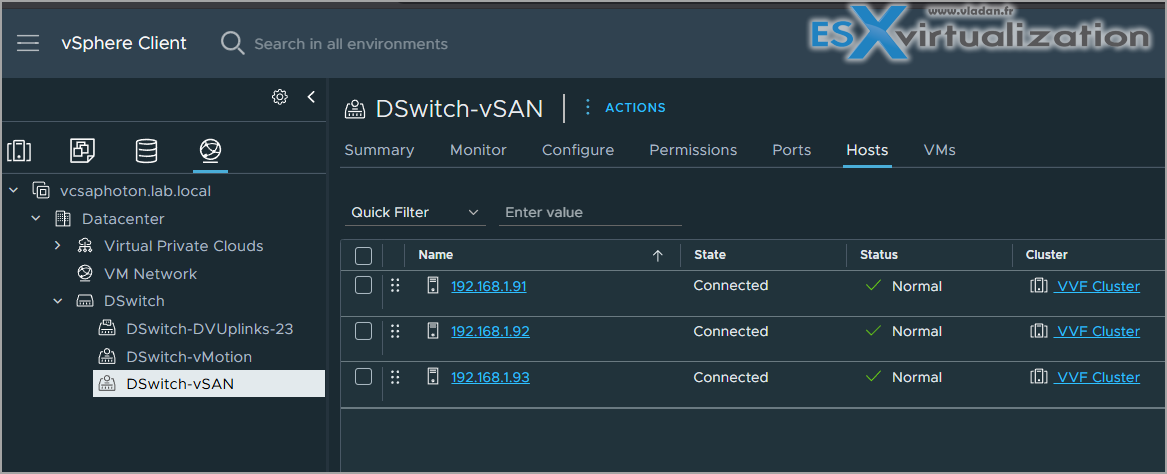This screenshot has height=474, width=1167.
Task: Switch to the Ports tab
Action: [x=792, y=150]
